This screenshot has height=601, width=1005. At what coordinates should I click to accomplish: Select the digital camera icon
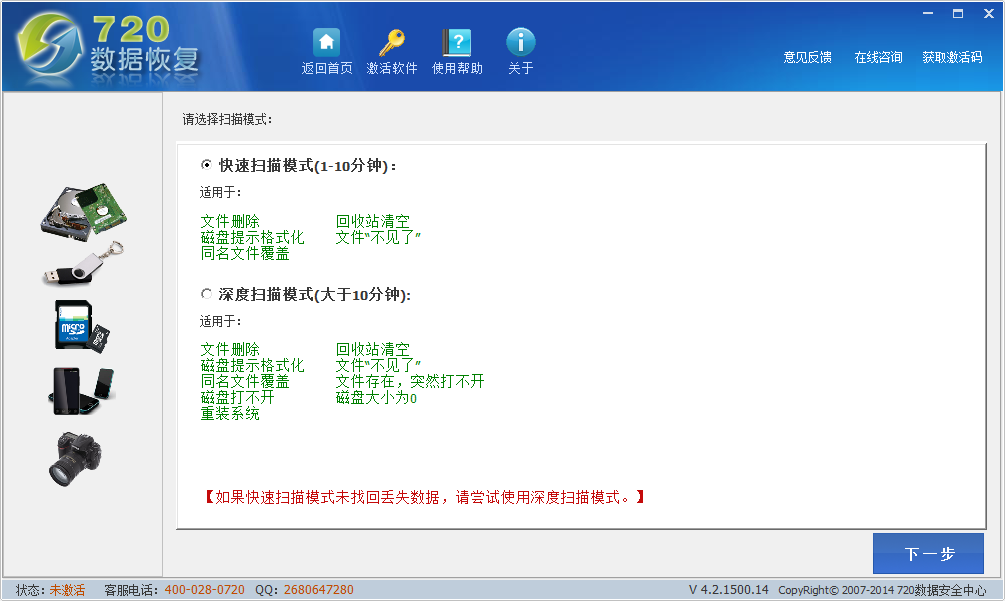(76, 459)
